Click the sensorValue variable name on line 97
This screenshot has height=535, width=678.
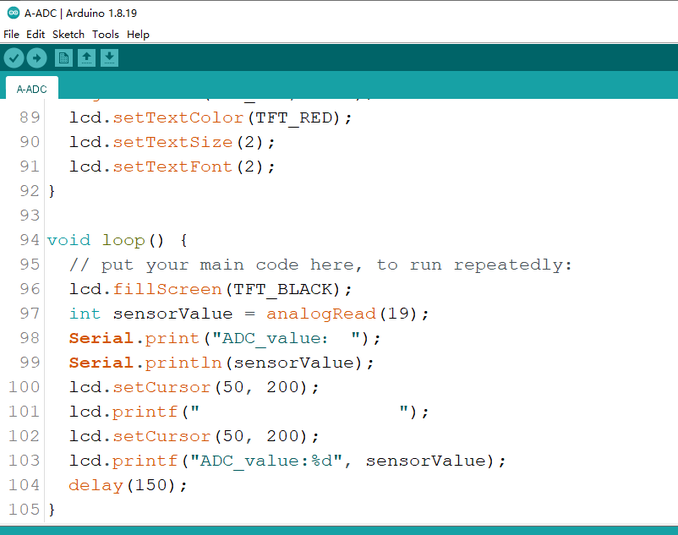173,314
